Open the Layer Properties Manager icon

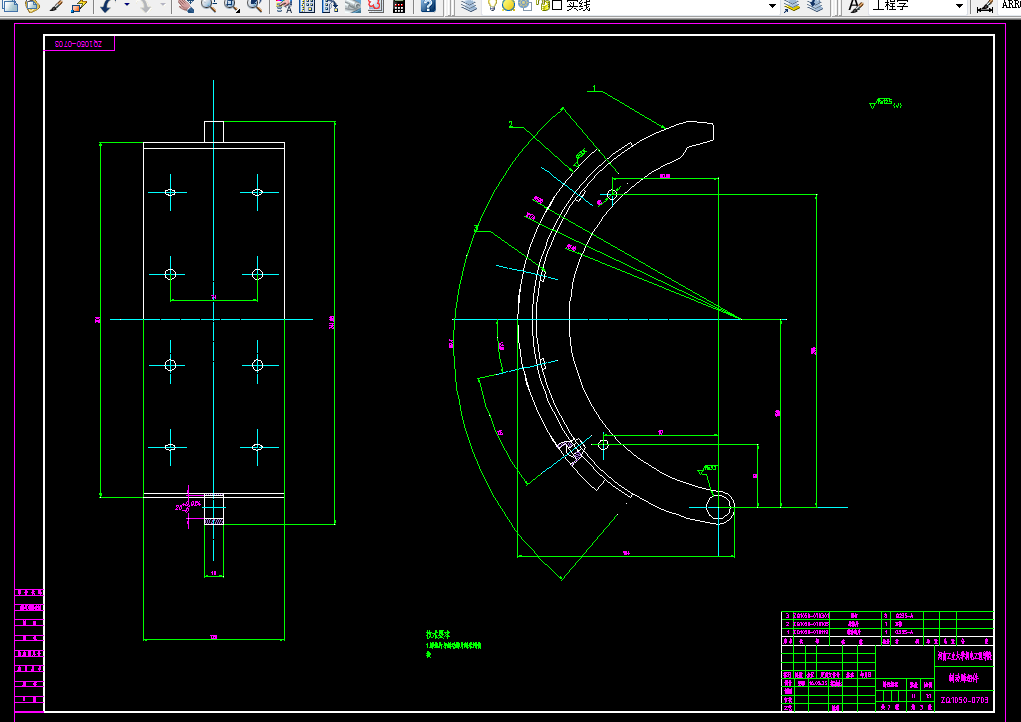coord(469,6)
